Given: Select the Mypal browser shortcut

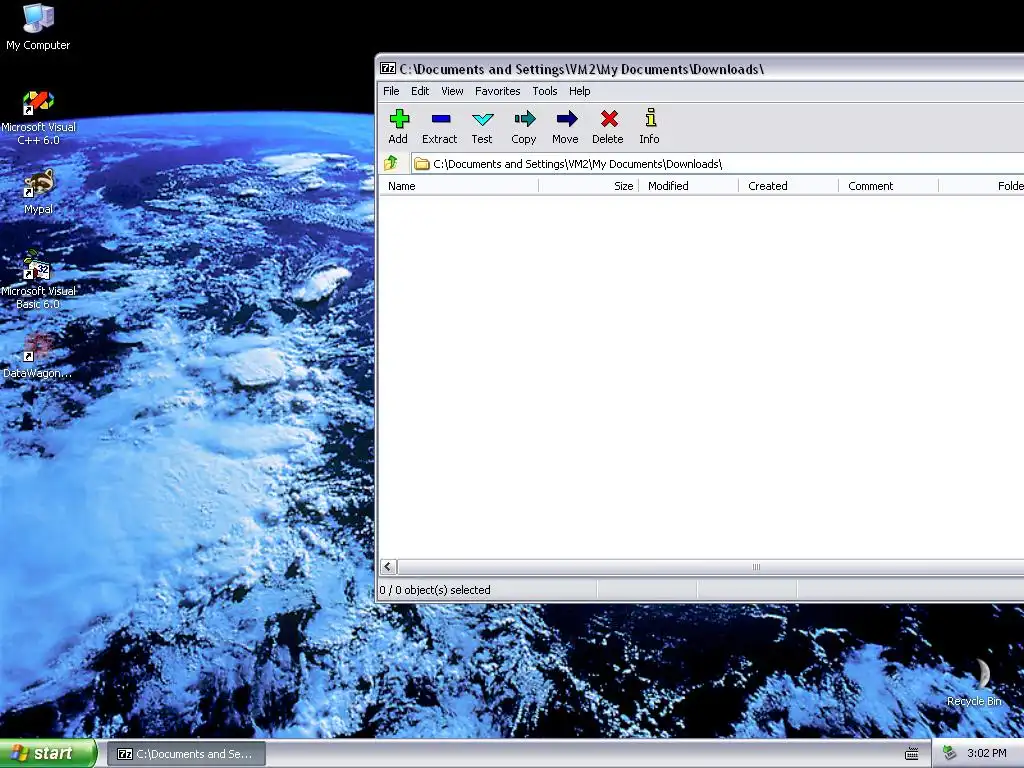Looking at the screenshot, I should tap(38, 192).
